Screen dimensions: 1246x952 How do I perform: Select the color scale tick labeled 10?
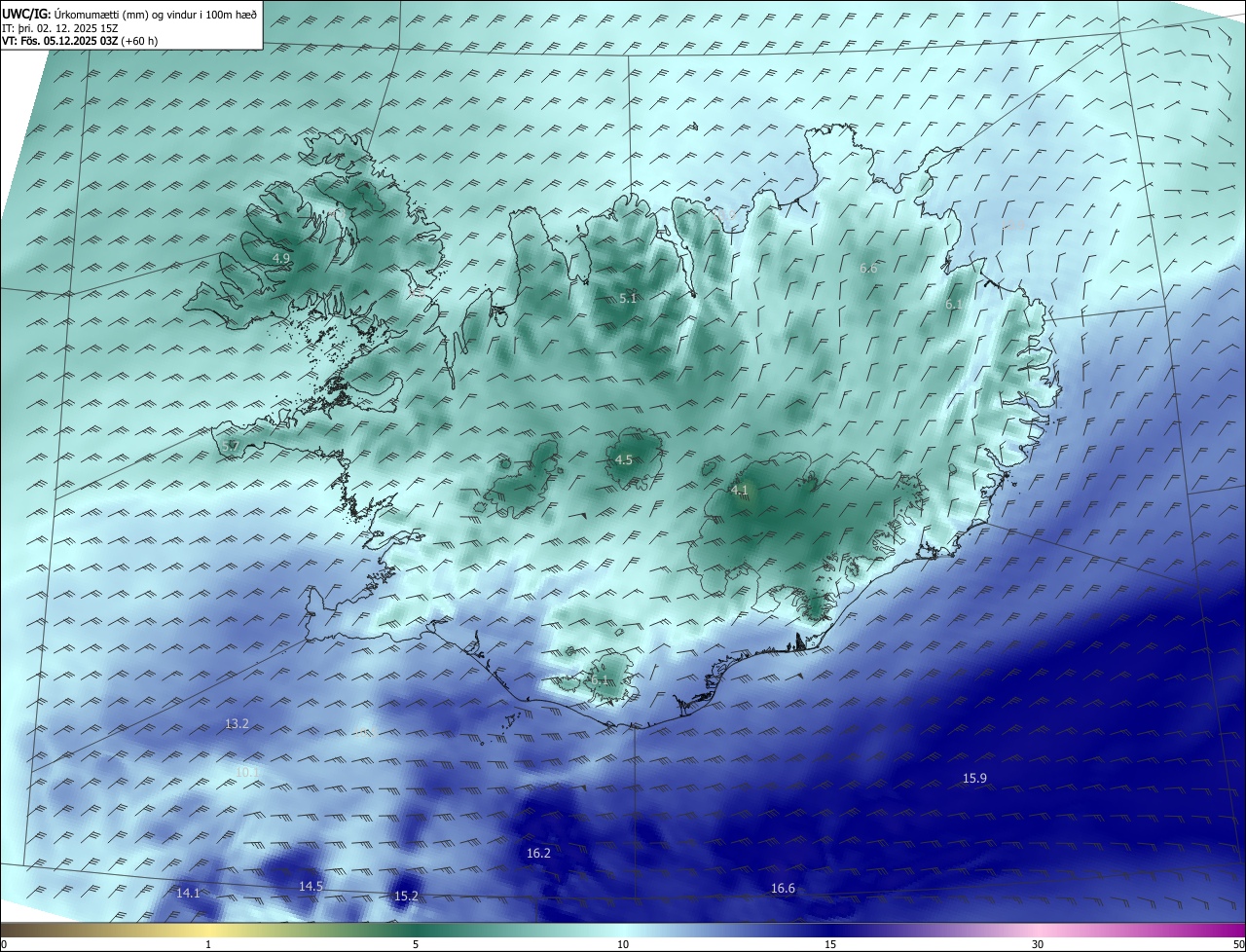point(623,944)
